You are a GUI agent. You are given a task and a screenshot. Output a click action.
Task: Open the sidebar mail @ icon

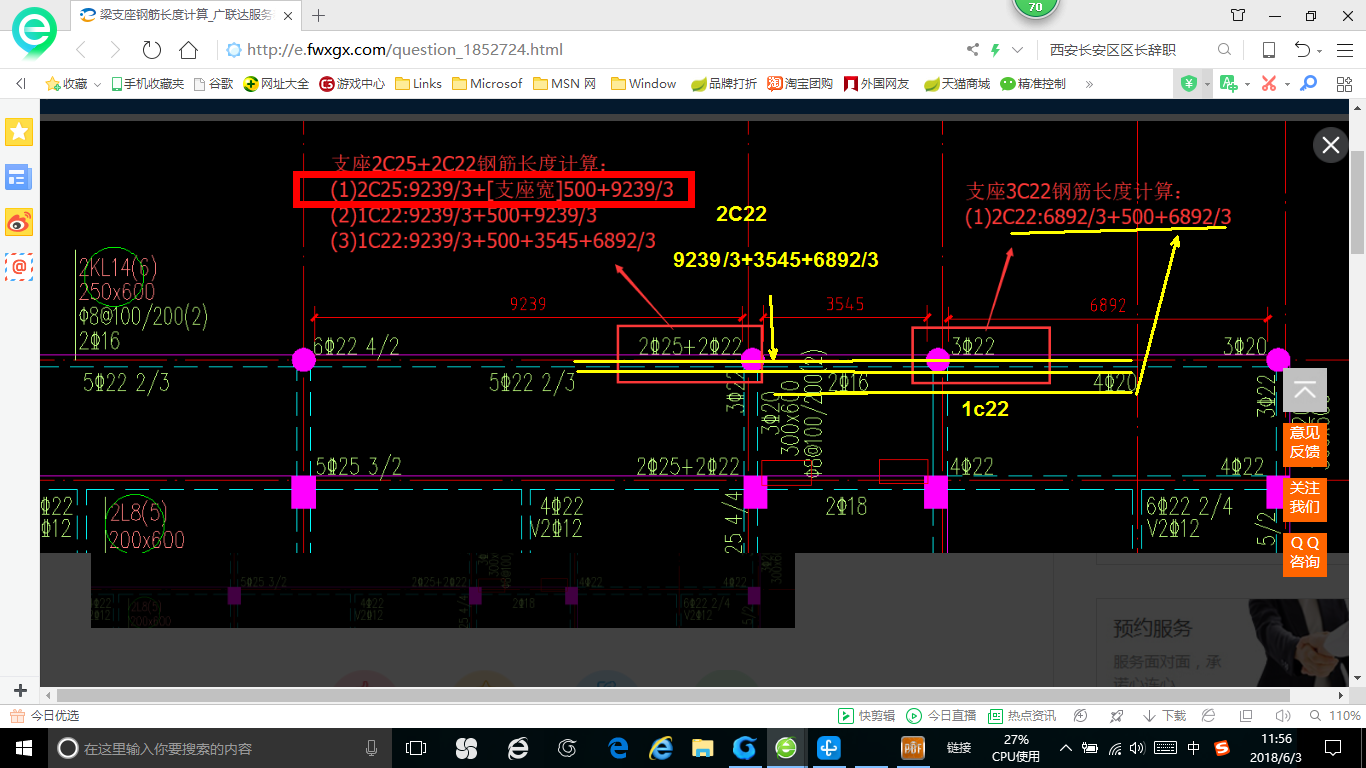pyautogui.click(x=19, y=267)
